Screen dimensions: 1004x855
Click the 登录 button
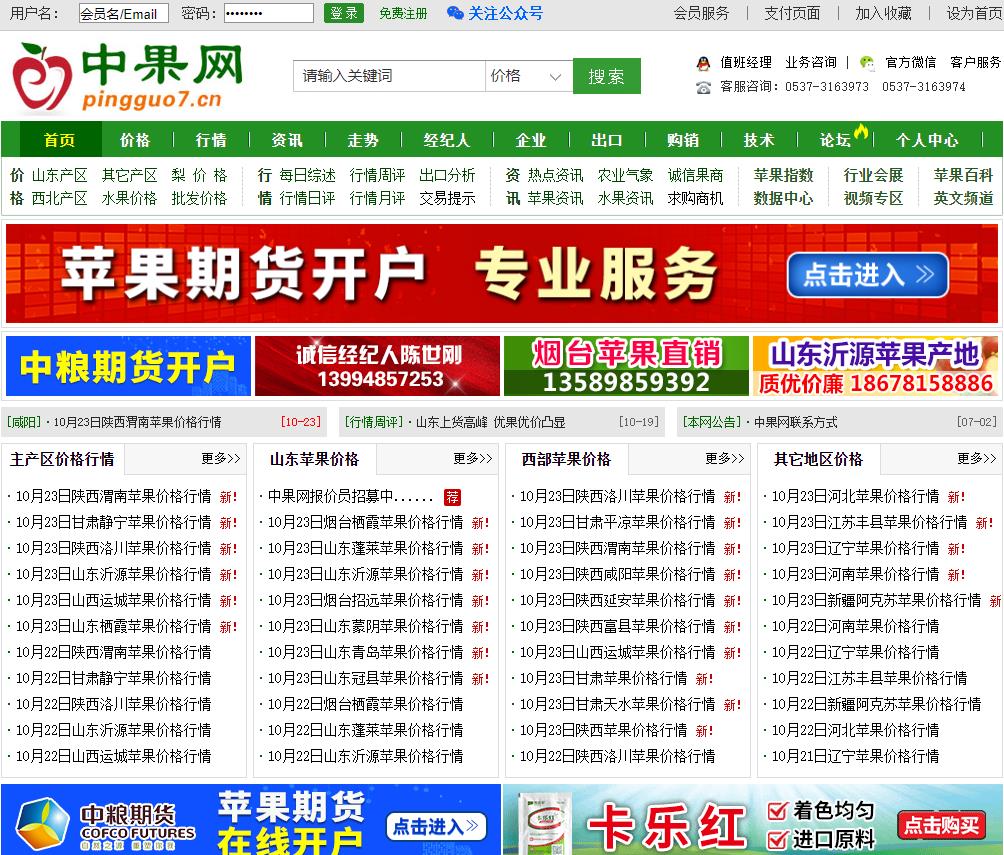[344, 13]
